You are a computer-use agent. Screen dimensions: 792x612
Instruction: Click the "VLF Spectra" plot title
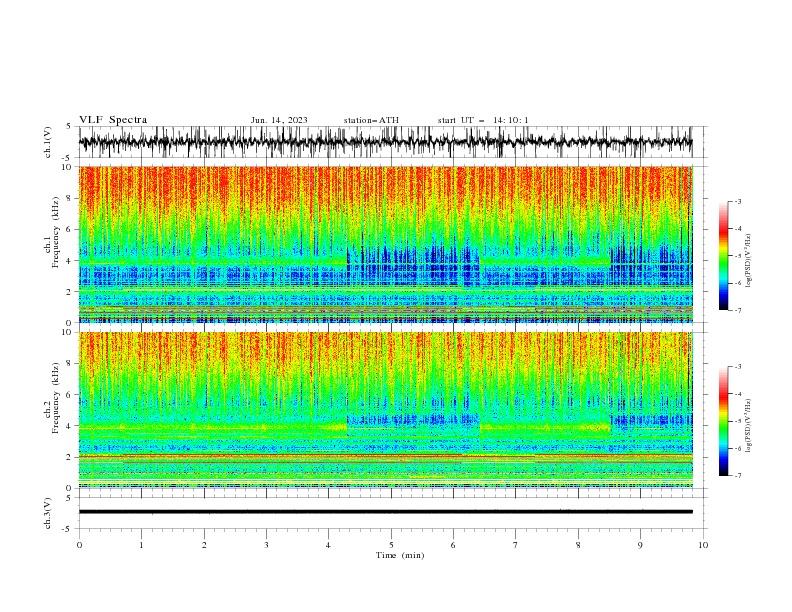[113, 120]
